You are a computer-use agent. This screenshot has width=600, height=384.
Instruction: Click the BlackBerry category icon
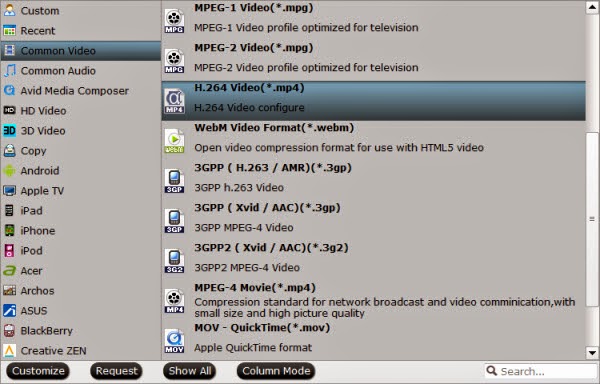[10, 330]
